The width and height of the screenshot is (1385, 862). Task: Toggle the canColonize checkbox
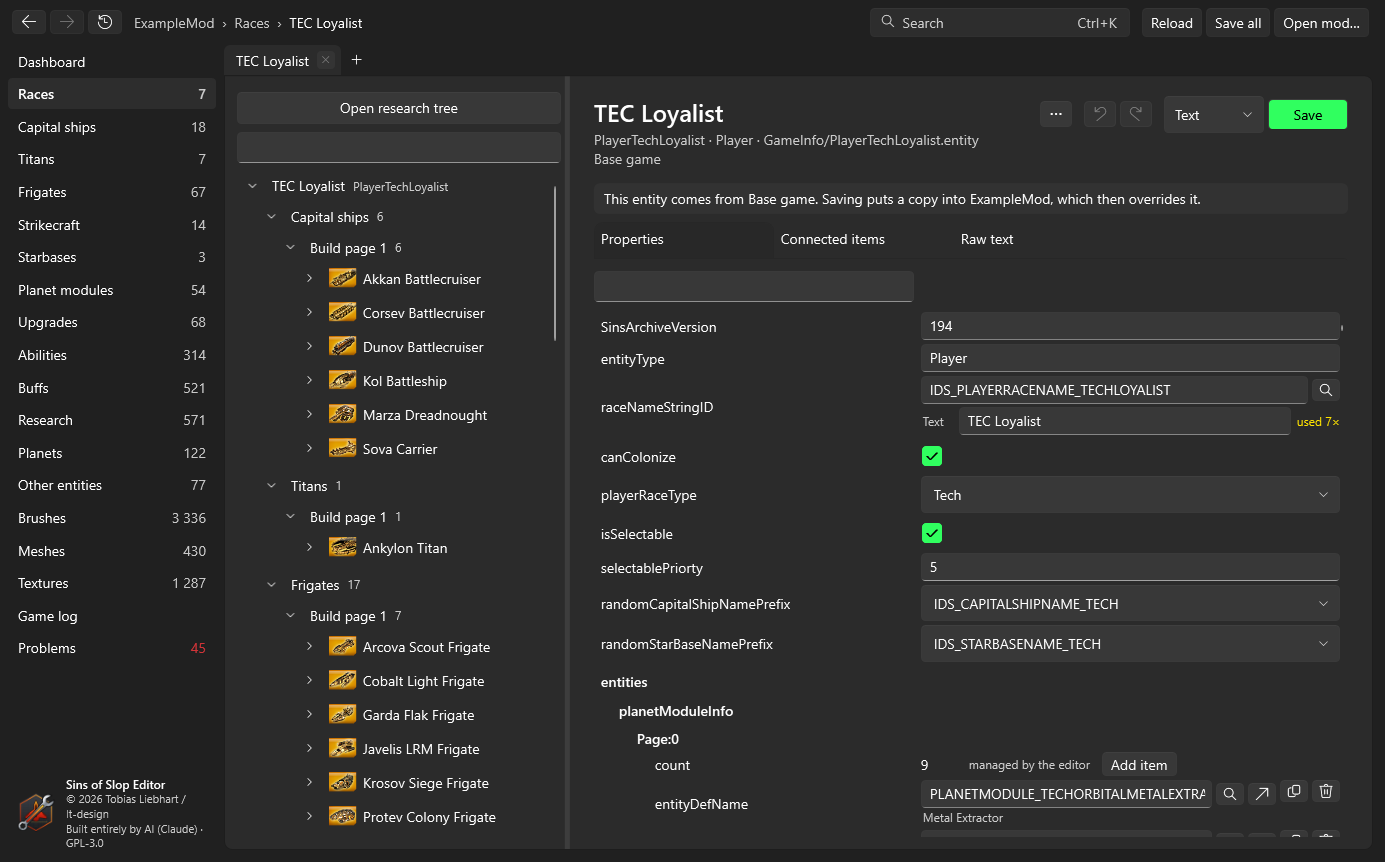932,457
